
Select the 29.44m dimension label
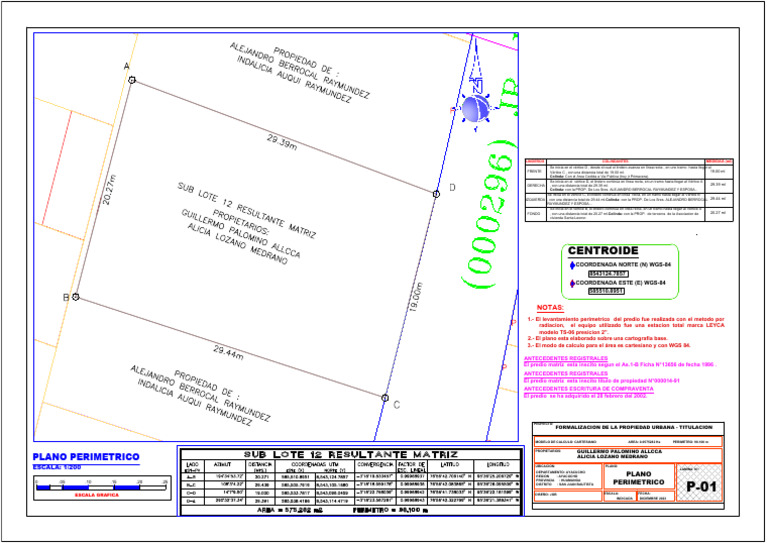point(229,352)
